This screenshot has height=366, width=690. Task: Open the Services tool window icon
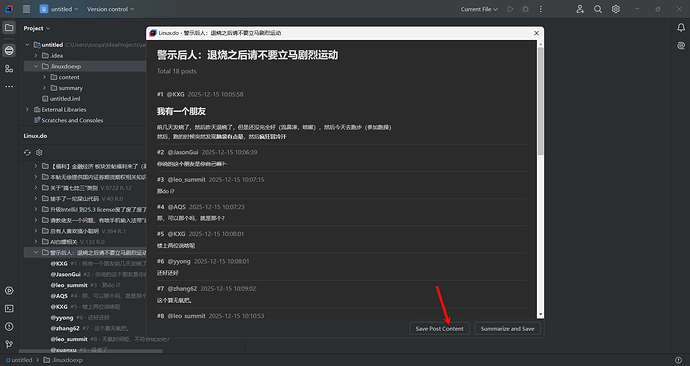[x=9, y=291]
